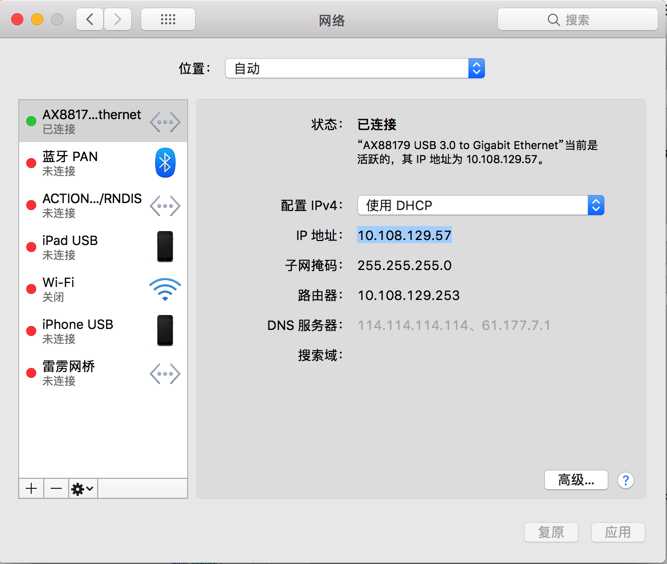Image resolution: width=667 pixels, height=564 pixels.
Task: Select the ACTION.../RNDIS service
Action: click(103, 205)
